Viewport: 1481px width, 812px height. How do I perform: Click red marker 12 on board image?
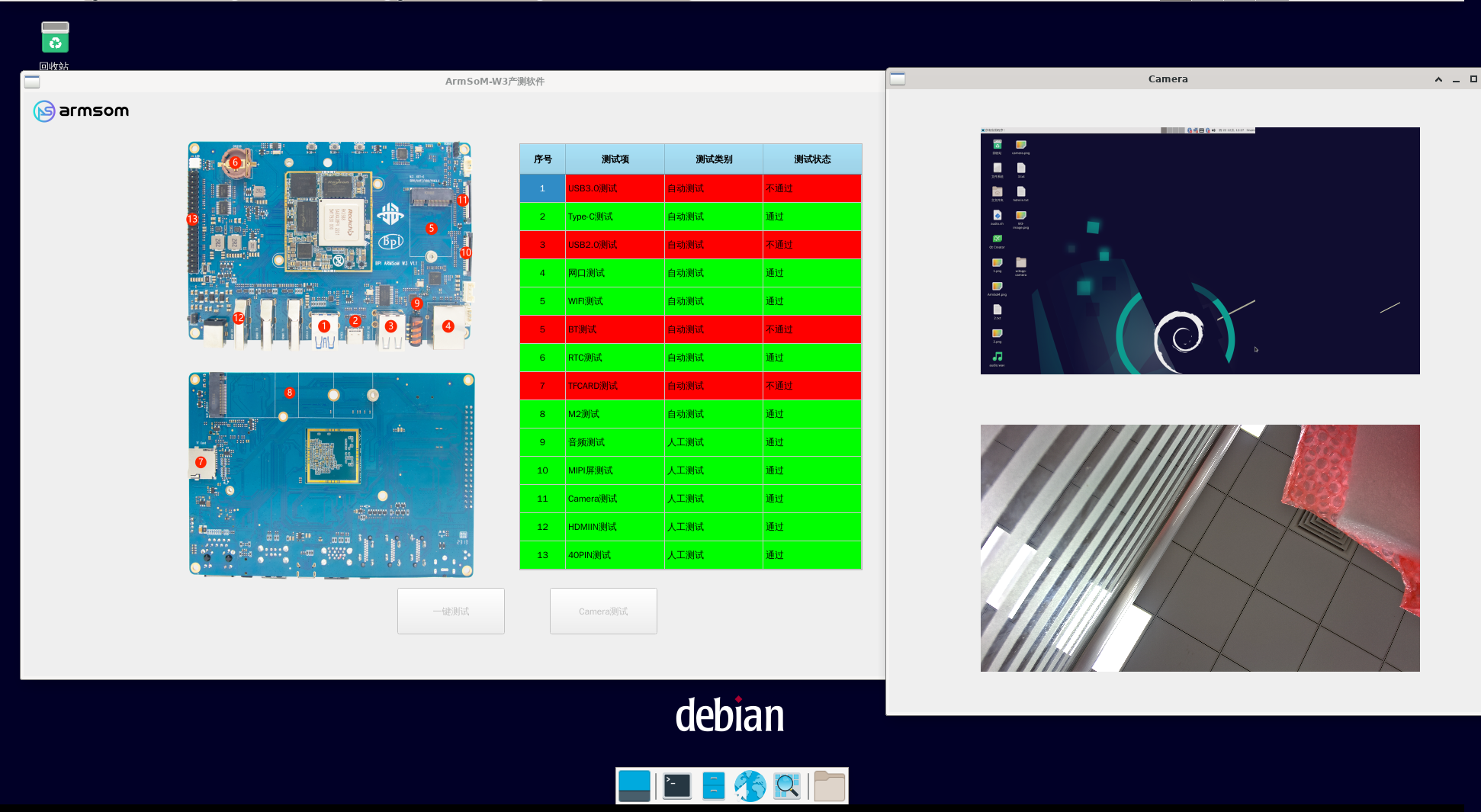click(x=239, y=318)
